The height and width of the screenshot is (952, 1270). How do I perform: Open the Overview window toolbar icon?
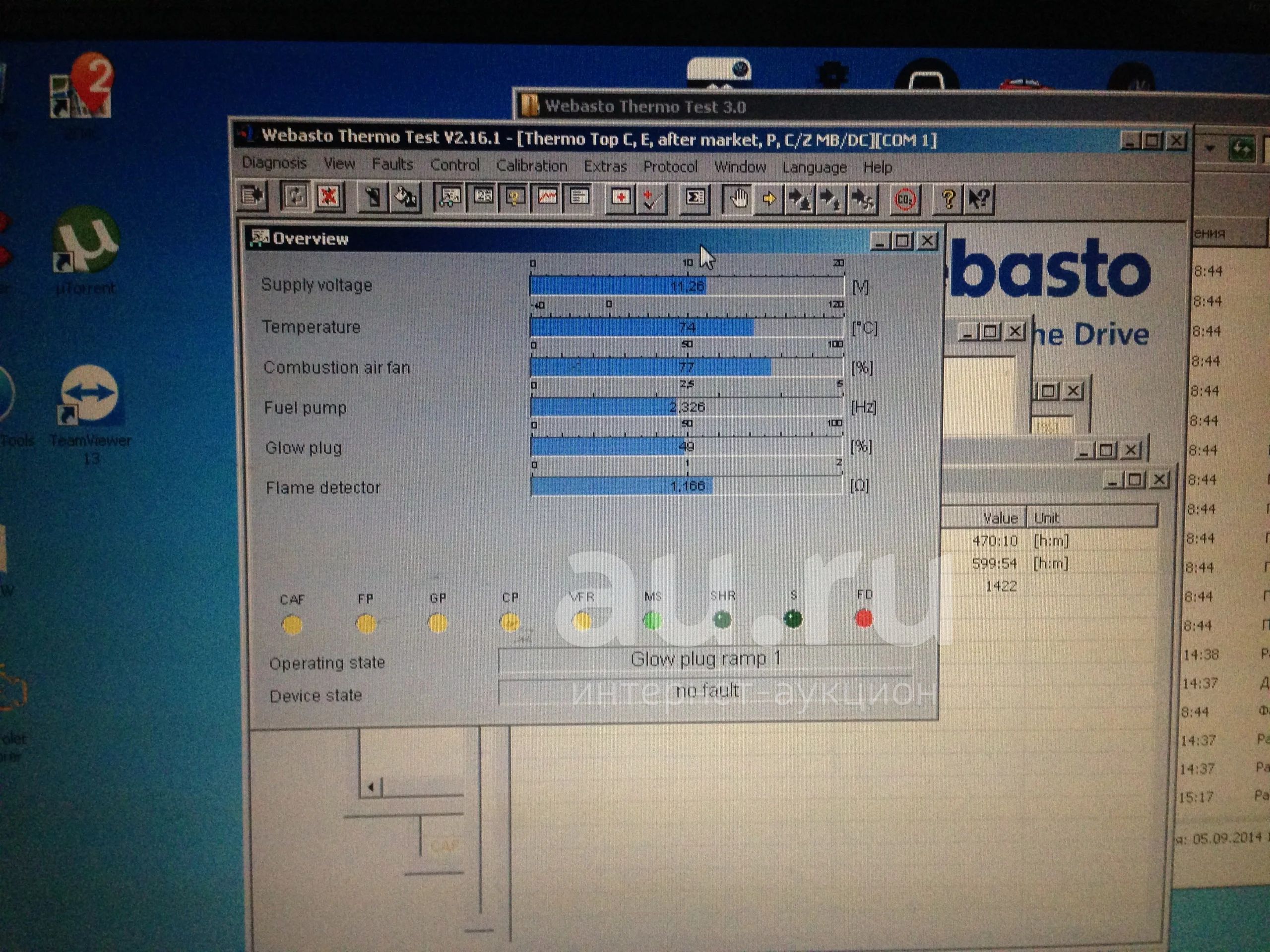[449, 198]
